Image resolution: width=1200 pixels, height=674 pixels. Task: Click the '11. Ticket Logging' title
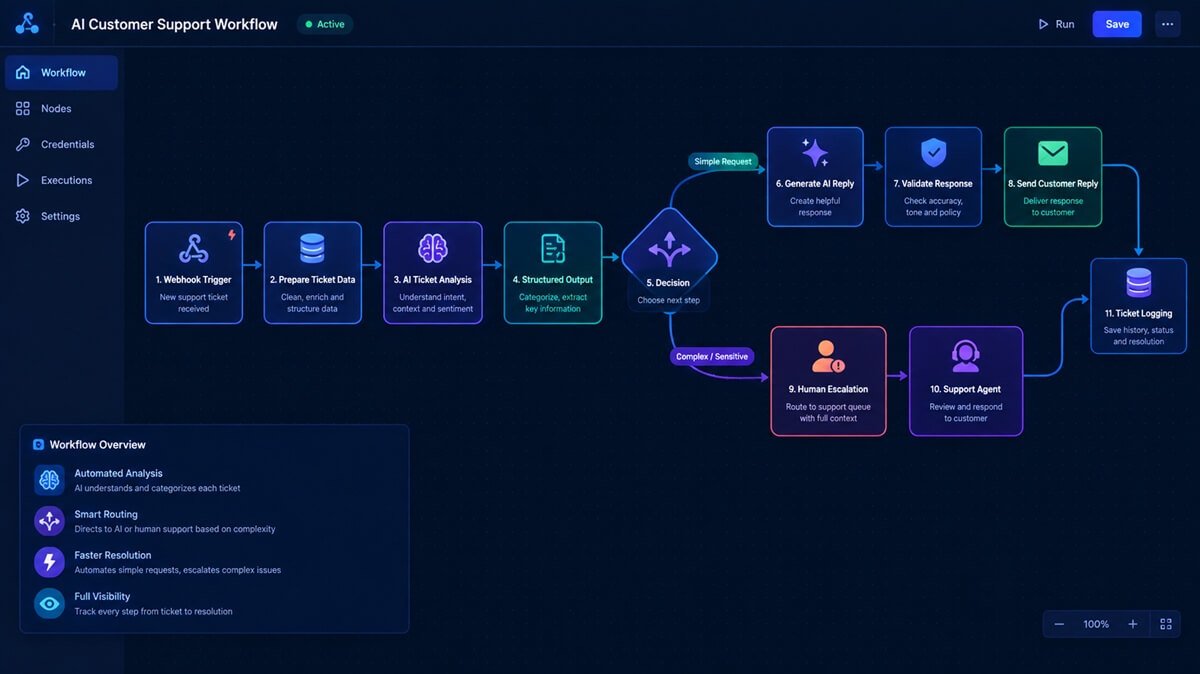coord(1139,314)
